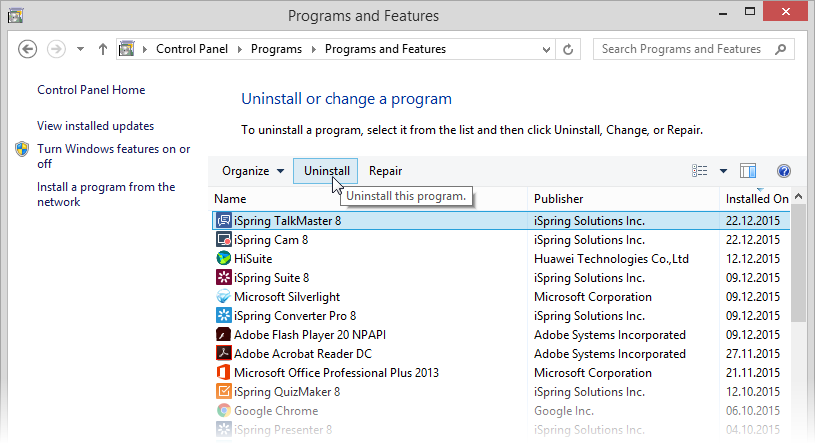
Task: Open the recent locations dropdown arrow
Action: (x=80, y=49)
